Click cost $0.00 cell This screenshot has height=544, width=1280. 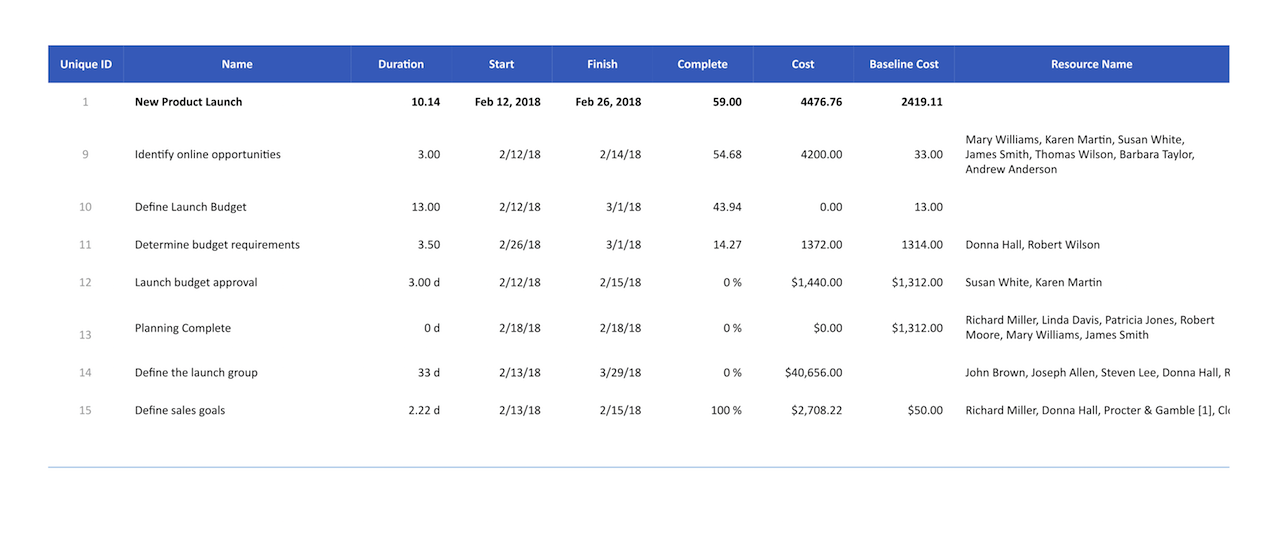[x=828, y=328]
